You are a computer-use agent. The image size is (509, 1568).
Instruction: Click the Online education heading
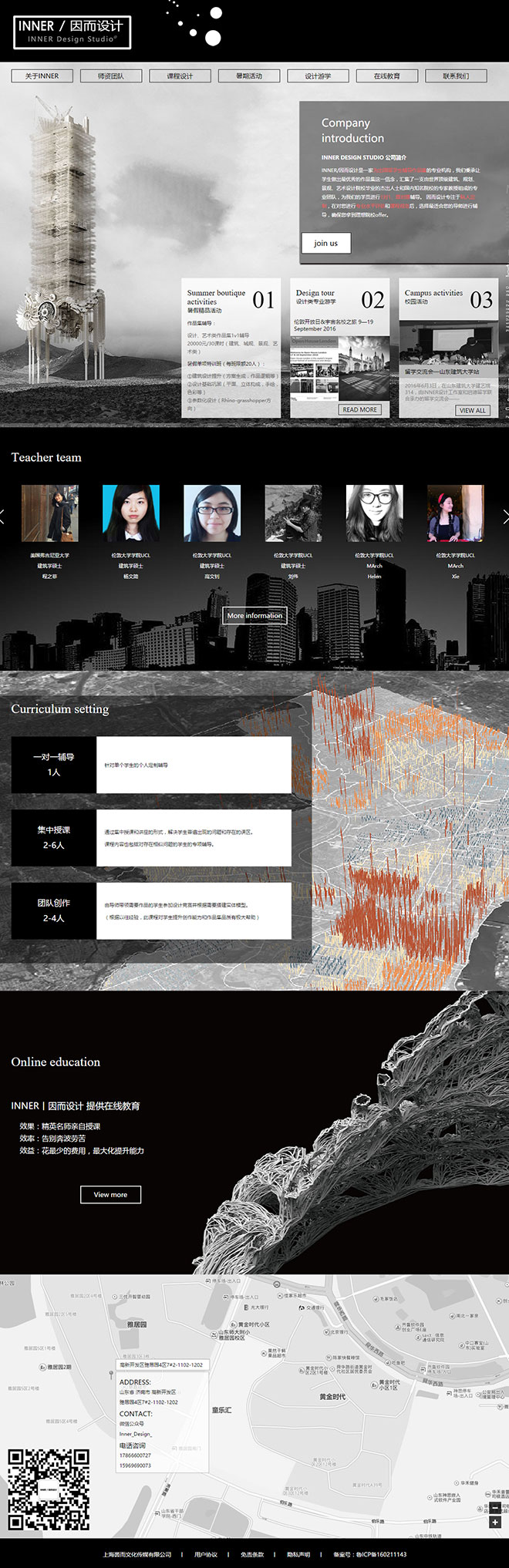[56, 1062]
